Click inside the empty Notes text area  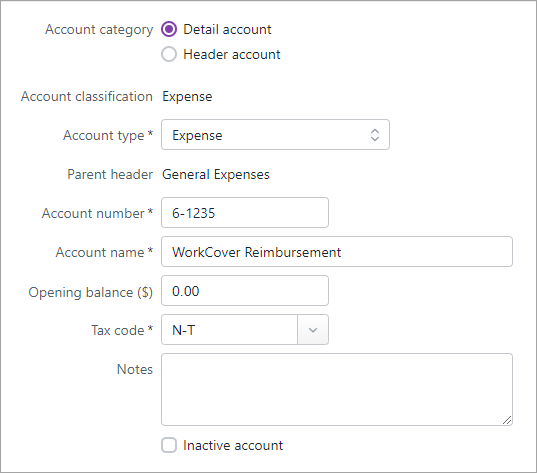click(337, 389)
